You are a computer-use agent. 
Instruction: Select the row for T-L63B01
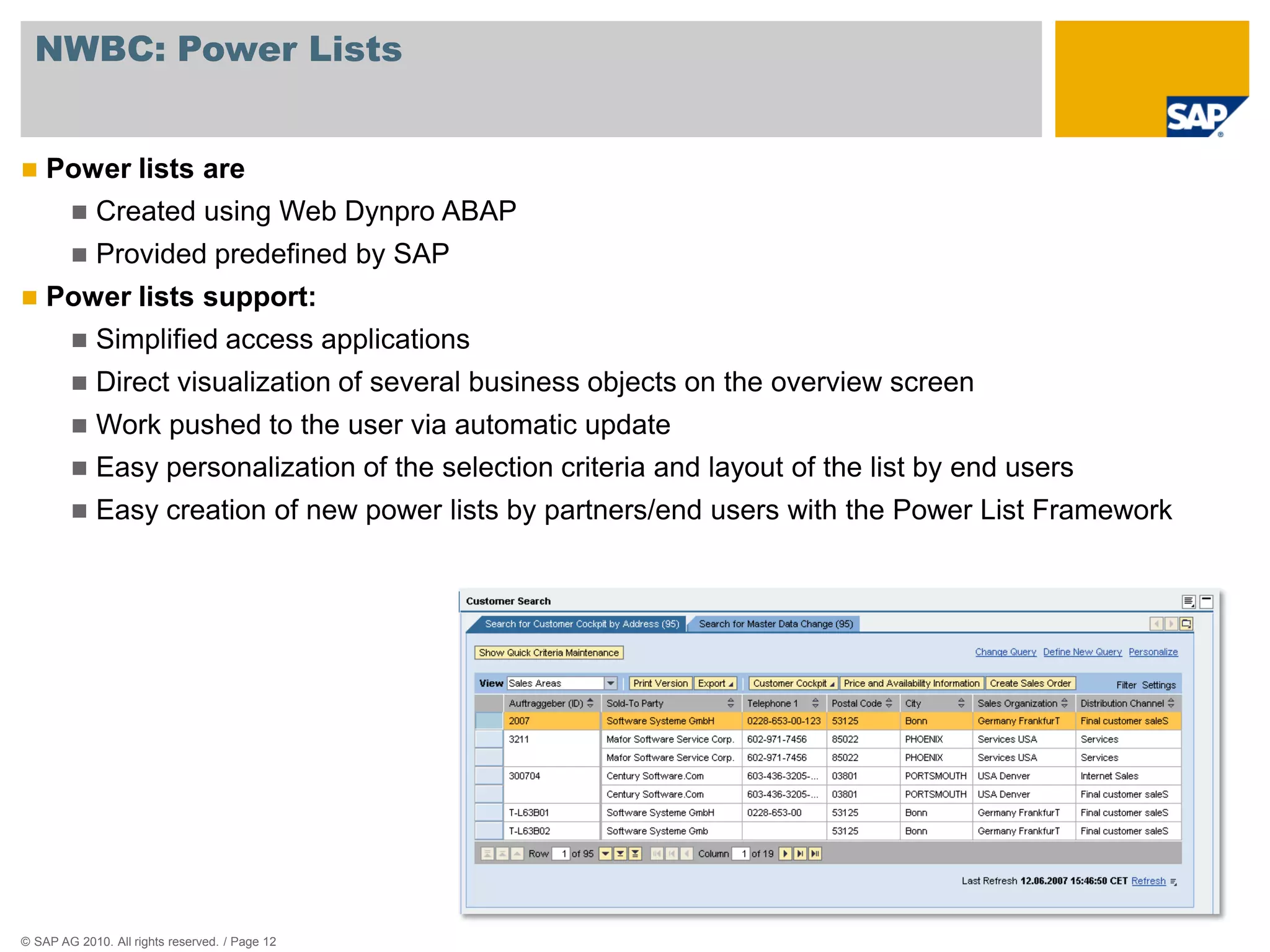tap(489, 813)
